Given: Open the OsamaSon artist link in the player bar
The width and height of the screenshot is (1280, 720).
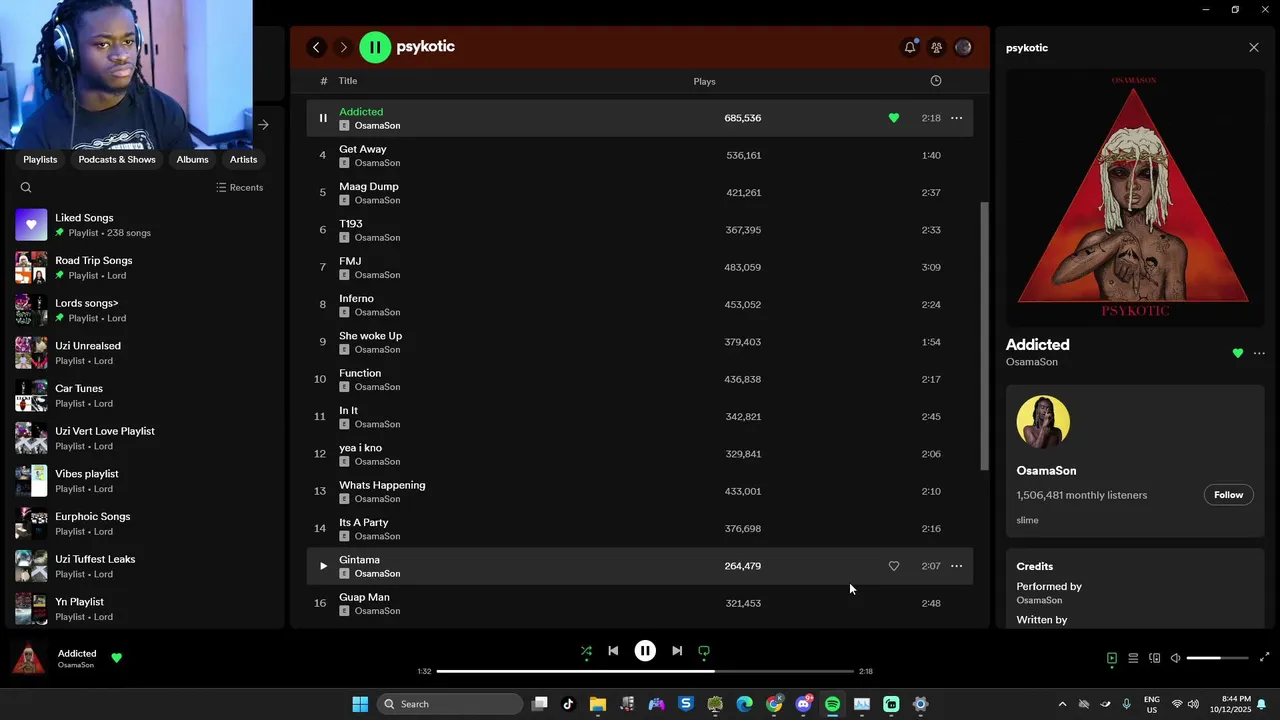Looking at the screenshot, I should 76,665.
